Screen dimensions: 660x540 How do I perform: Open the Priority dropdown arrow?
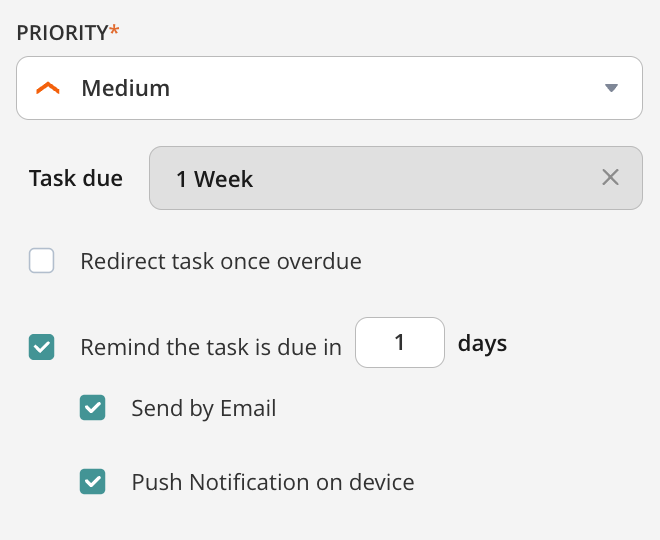tap(612, 88)
